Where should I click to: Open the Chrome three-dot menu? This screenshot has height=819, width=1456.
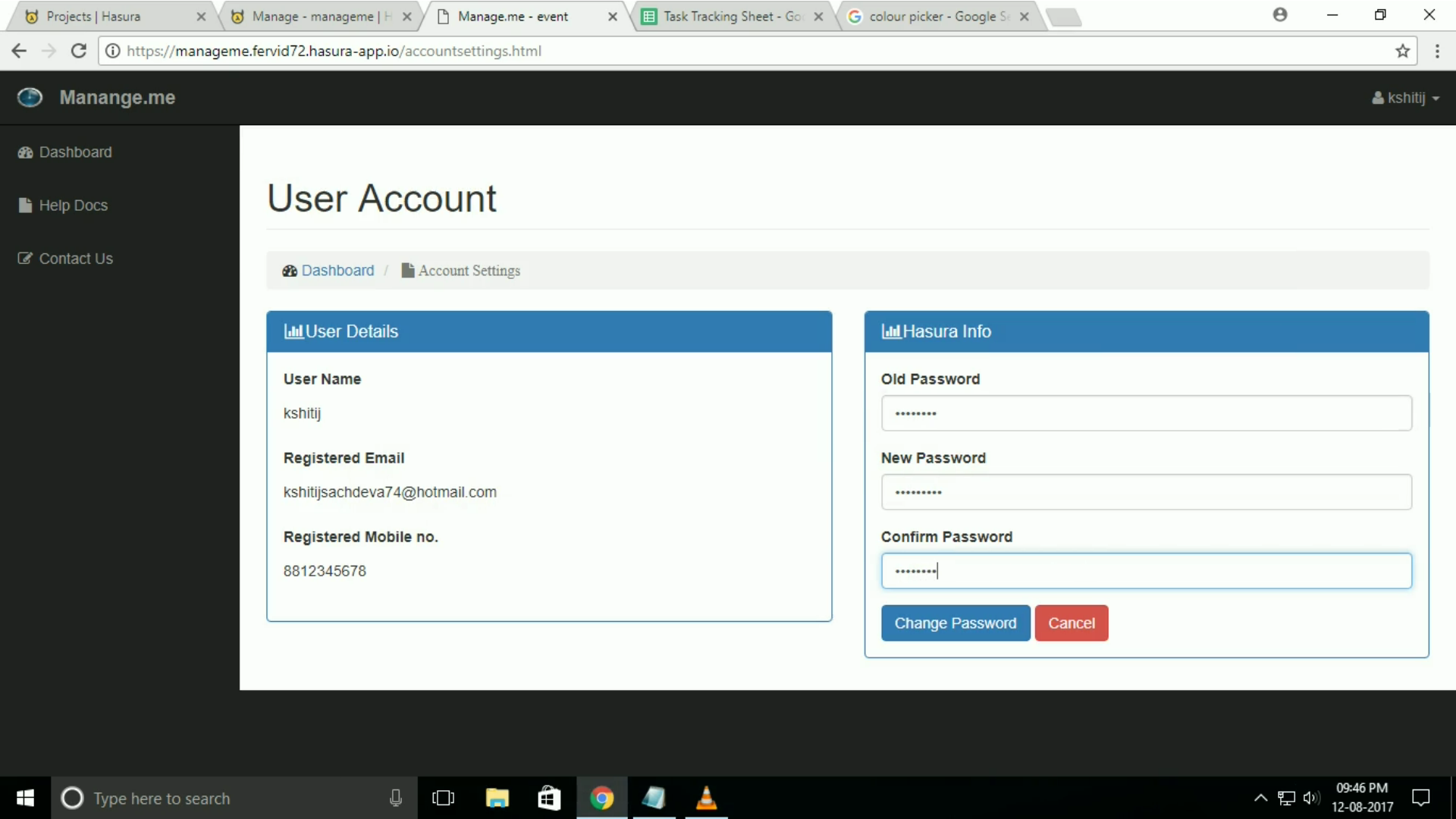pyautogui.click(x=1437, y=51)
